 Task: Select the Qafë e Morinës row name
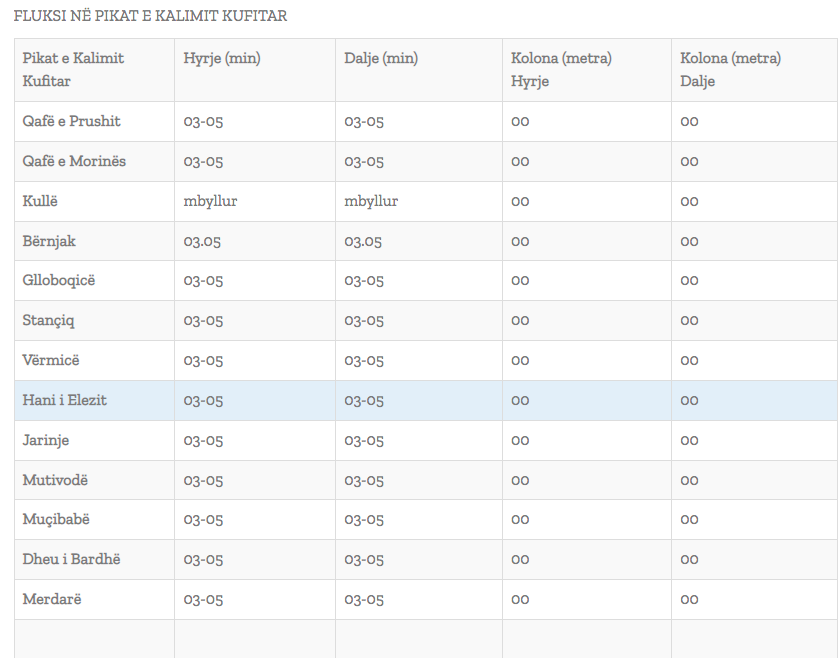[x=74, y=161]
